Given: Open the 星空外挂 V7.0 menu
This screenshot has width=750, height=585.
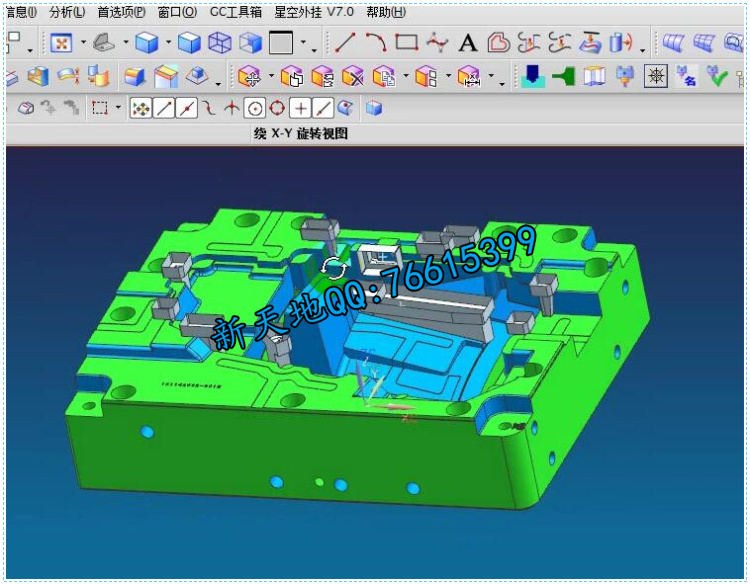Looking at the screenshot, I should click(314, 12).
